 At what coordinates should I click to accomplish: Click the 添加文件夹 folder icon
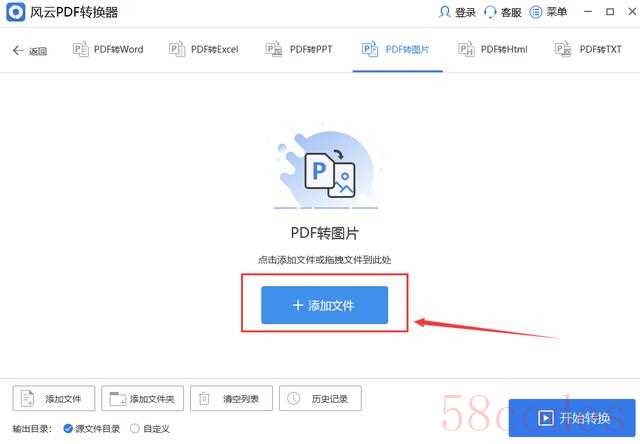coord(118,398)
